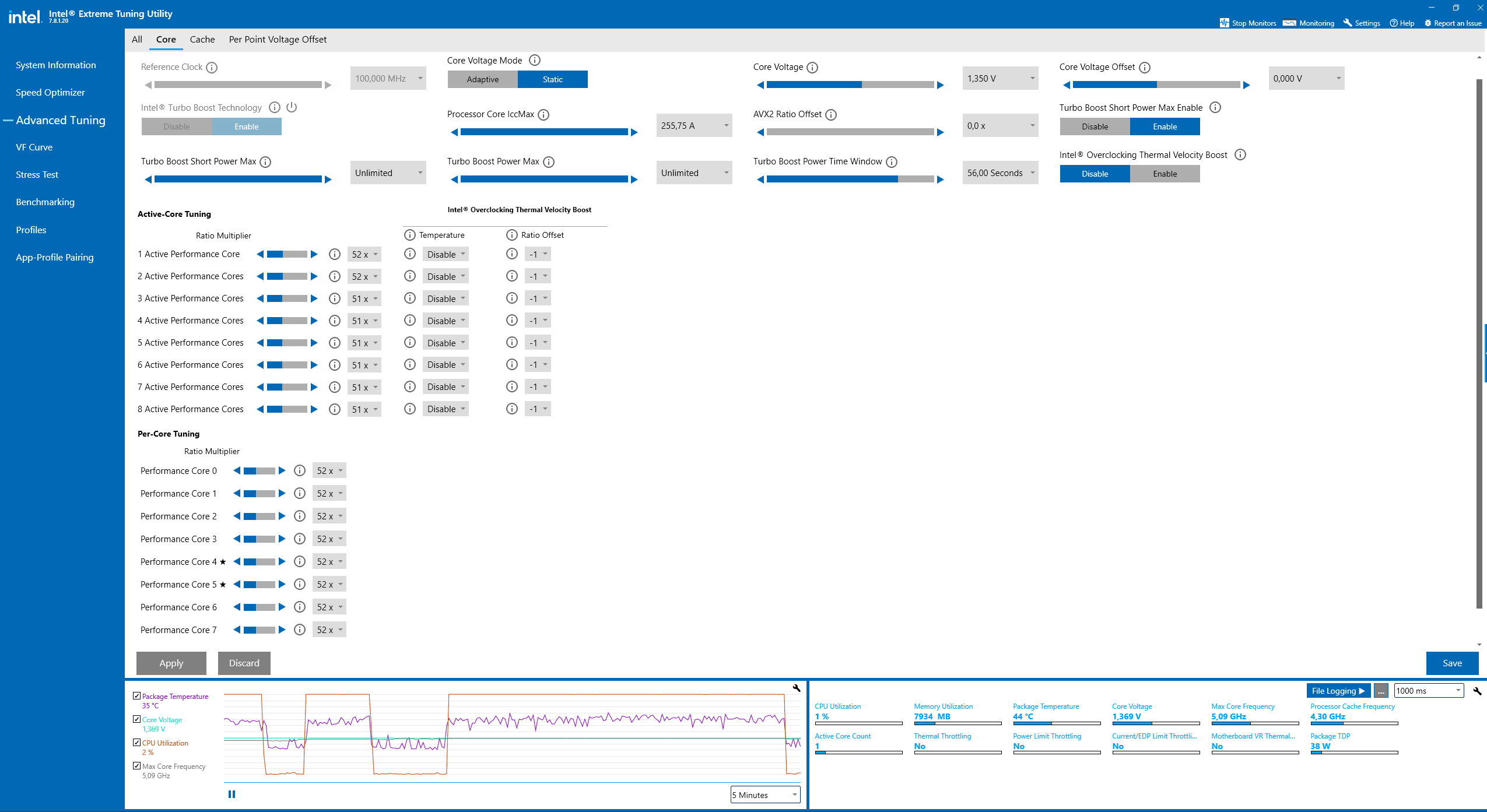The image size is (1487, 812).
Task: Click Core Voltage Offset info icon
Action: click(1145, 68)
